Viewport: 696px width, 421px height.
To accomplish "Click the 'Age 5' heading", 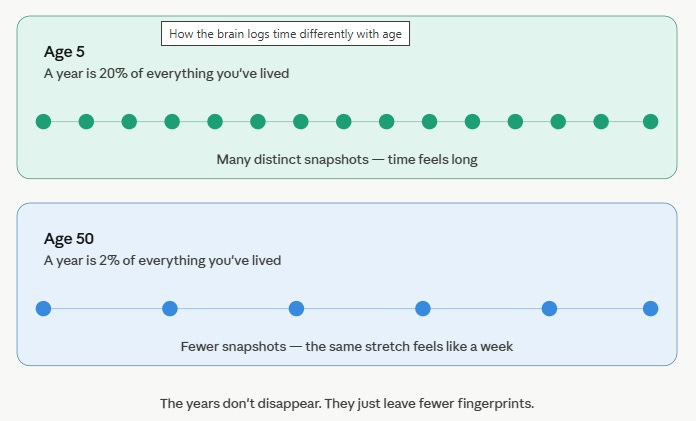I will click(64, 52).
